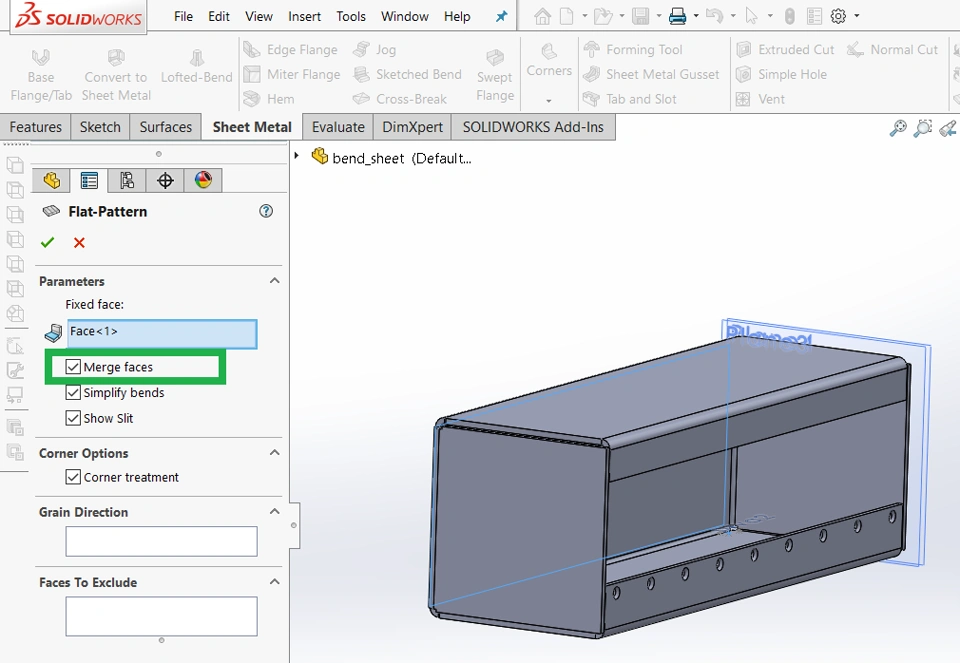Toggle the Corner treatment checkbox
Screen dimensions: 960x663
tap(73, 477)
